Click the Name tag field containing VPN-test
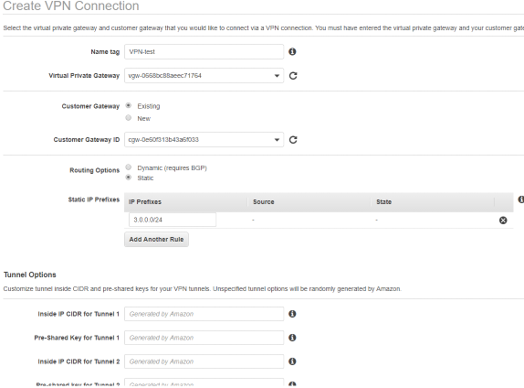The height and width of the screenshot is (388, 524). pyautogui.click(x=204, y=52)
